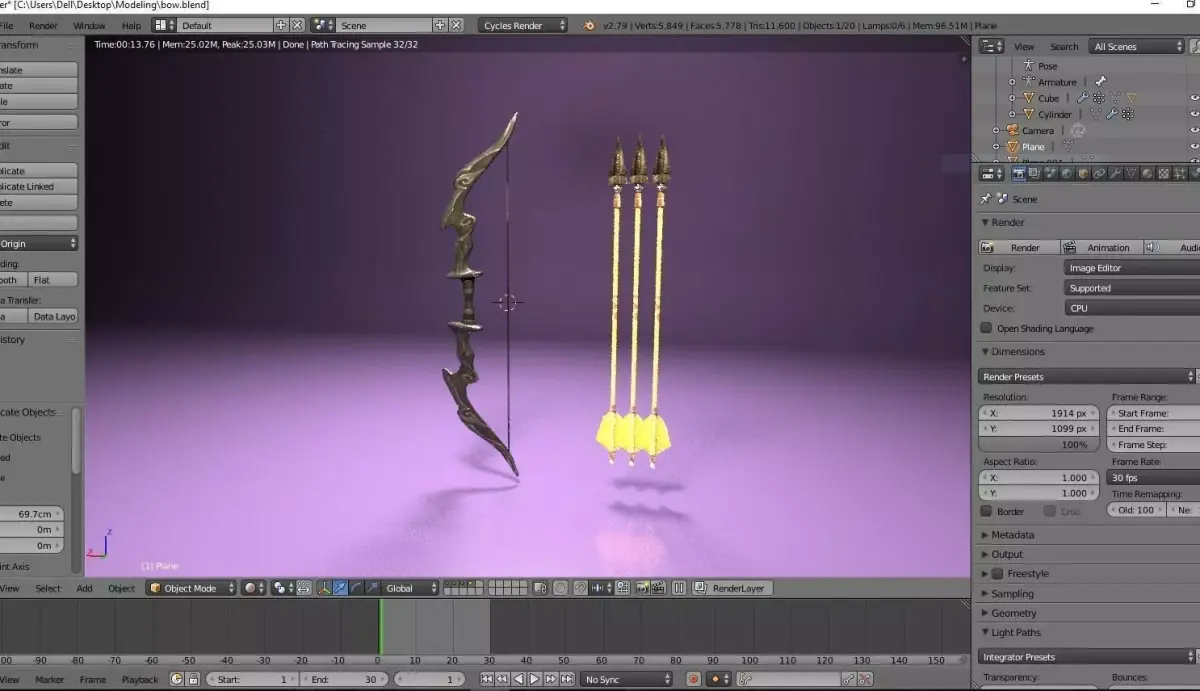This screenshot has height=691, width=1200.
Task: Toggle visibility eye of Plane
Action: click(x=1194, y=146)
